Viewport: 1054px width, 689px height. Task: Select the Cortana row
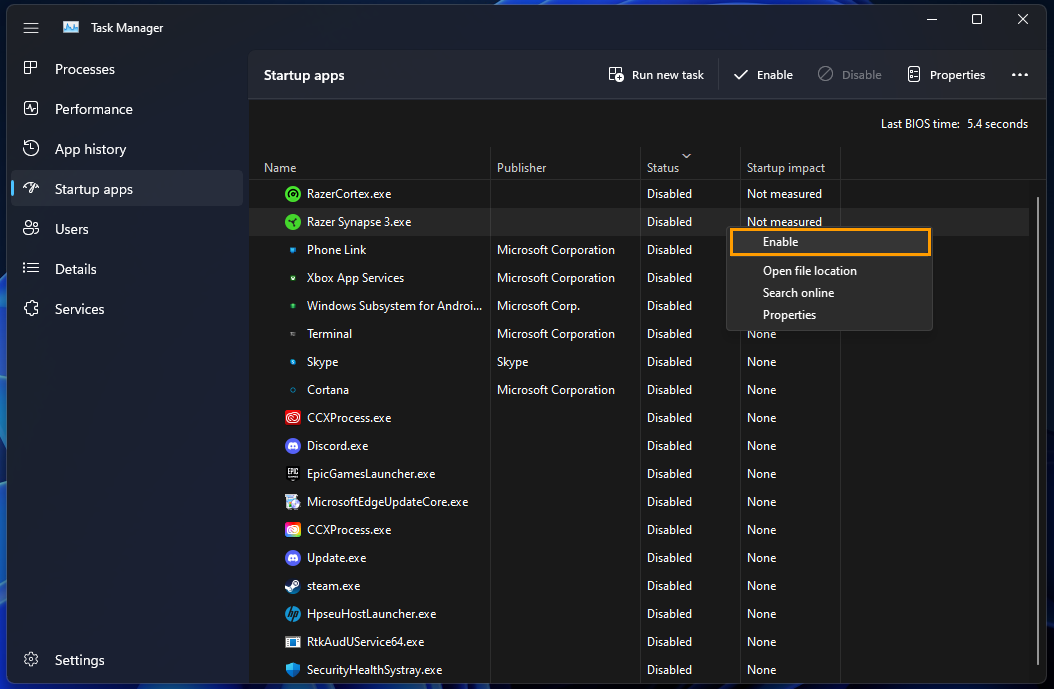639,390
